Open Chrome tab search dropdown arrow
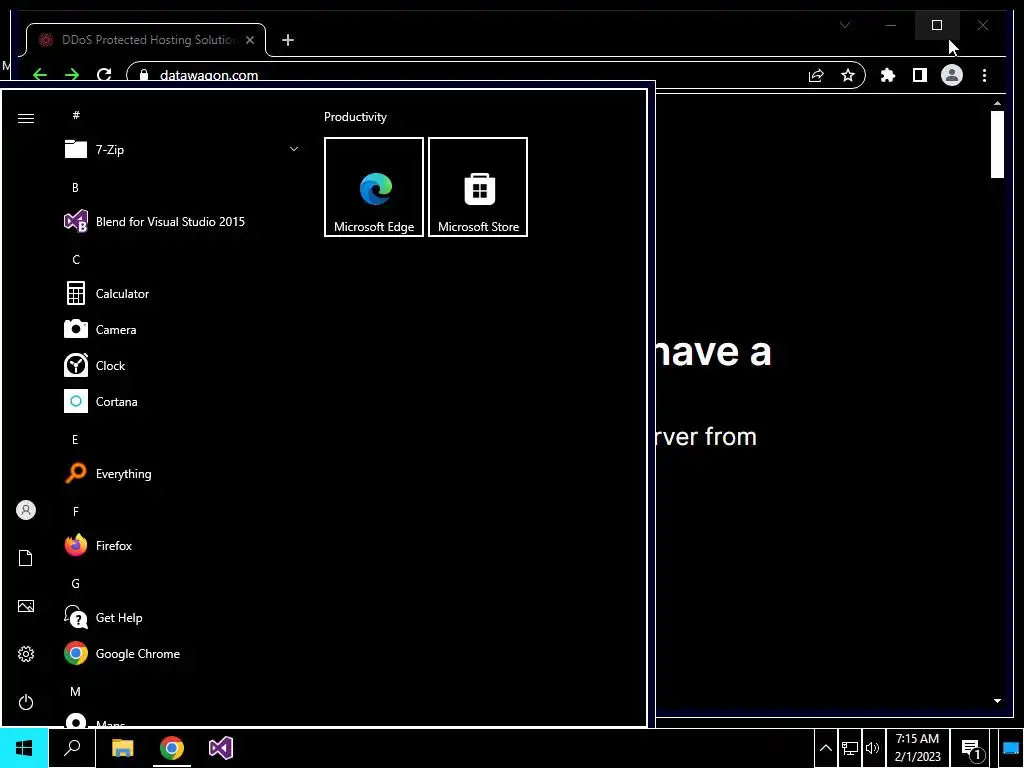The image size is (1024, 768). pos(844,25)
